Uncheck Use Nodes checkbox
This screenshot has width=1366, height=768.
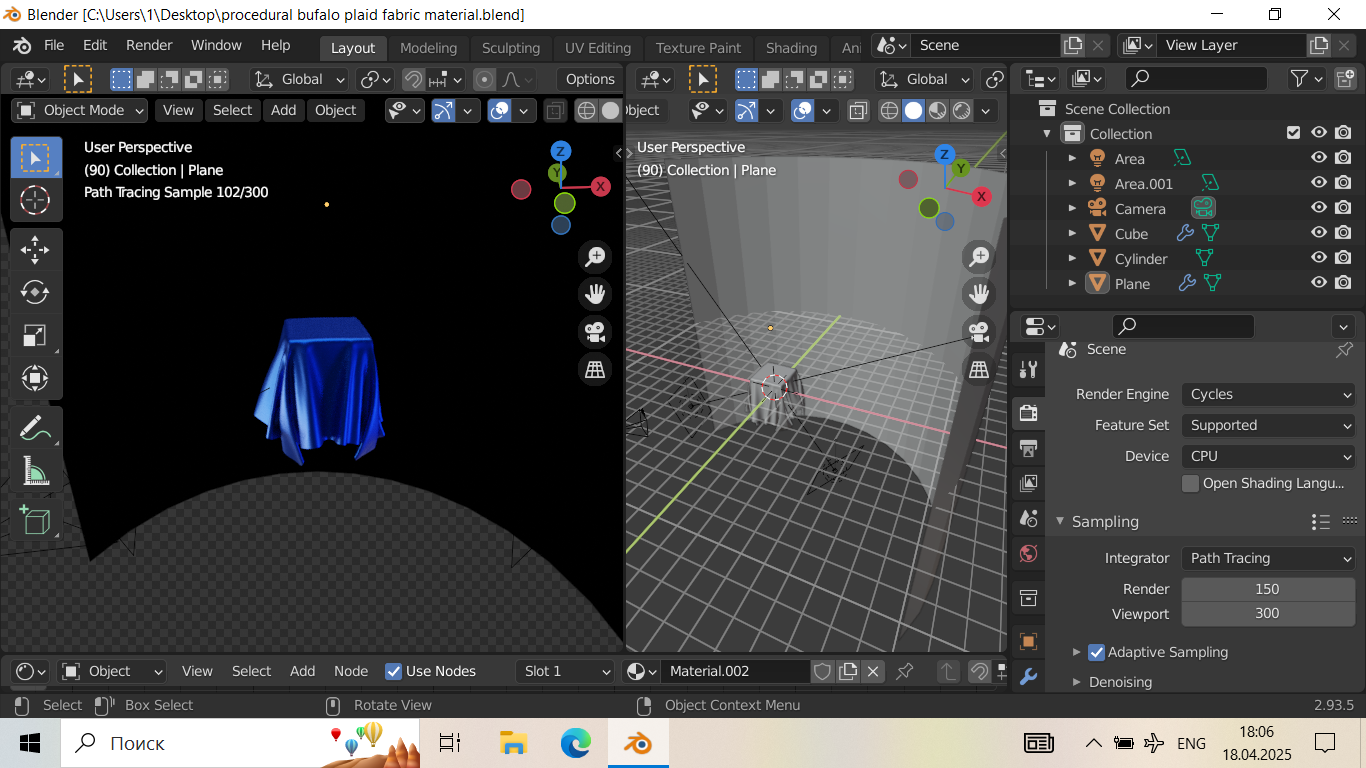coord(394,671)
